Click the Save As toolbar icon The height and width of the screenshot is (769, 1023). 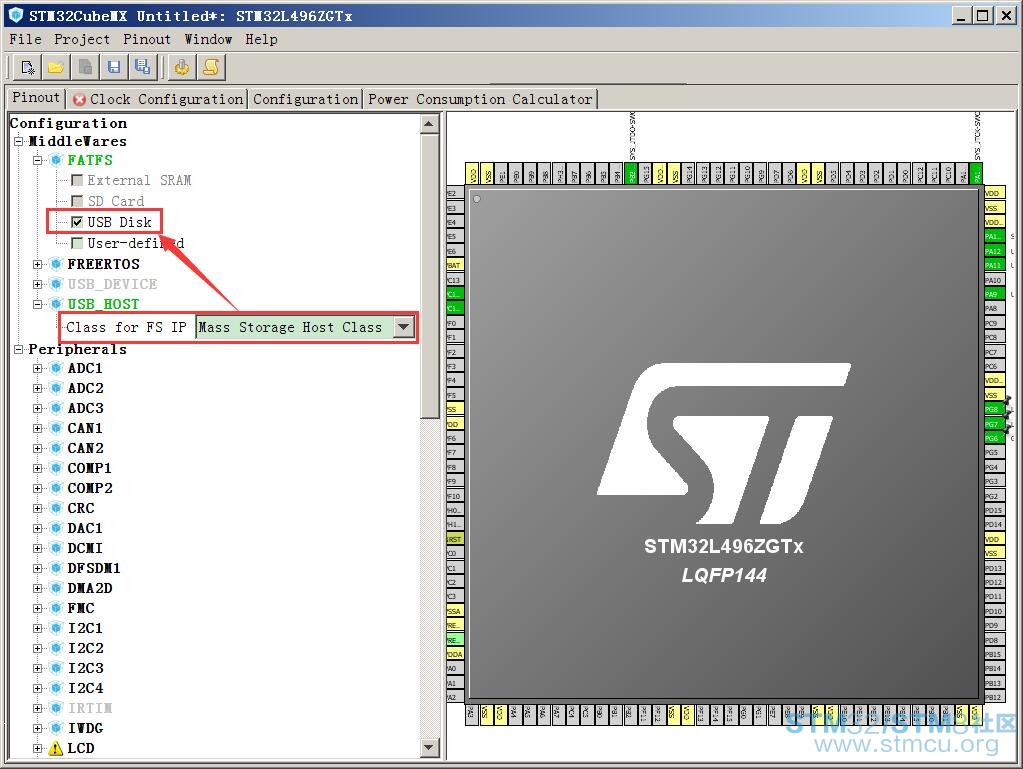tap(142, 67)
